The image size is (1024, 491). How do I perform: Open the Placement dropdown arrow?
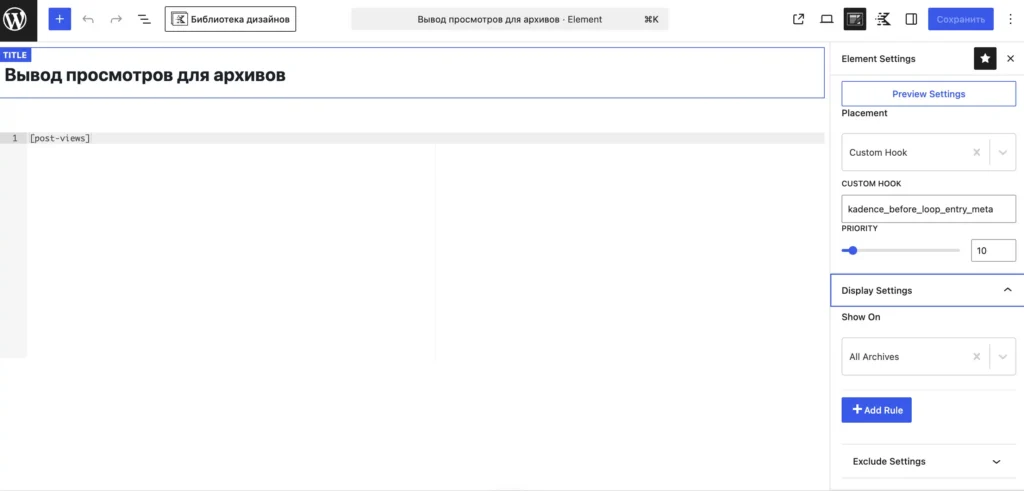click(1003, 152)
